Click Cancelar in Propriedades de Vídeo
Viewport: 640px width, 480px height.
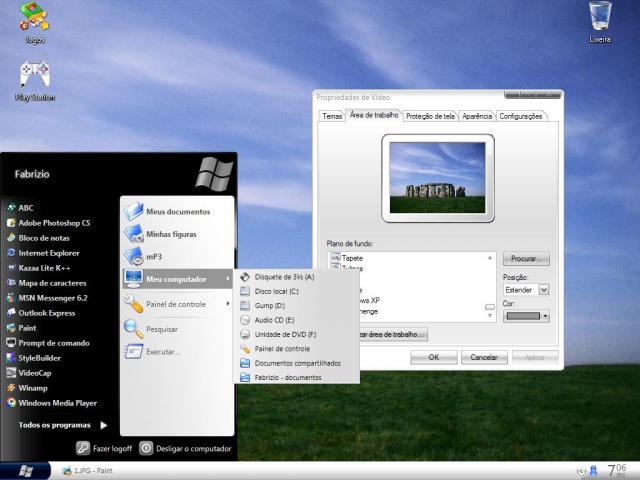[484, 357]
